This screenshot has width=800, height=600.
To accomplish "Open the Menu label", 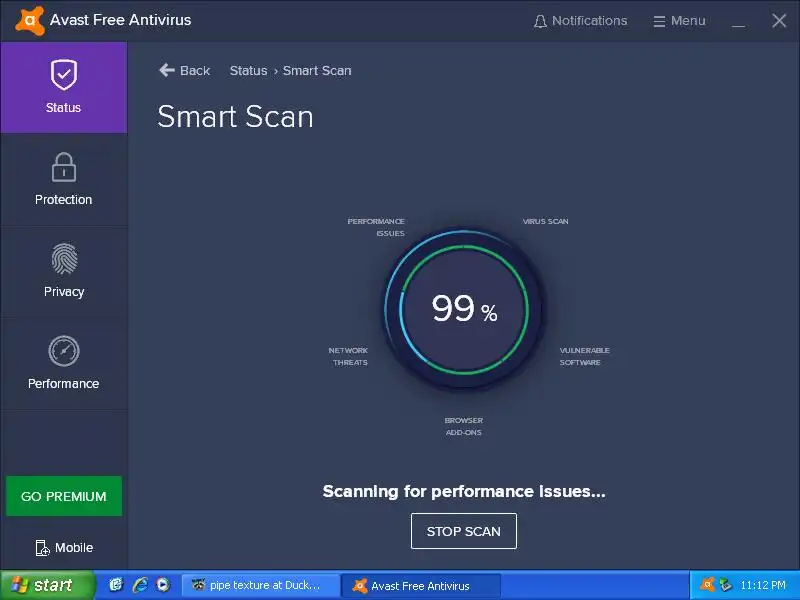I will tap(688, 21).
